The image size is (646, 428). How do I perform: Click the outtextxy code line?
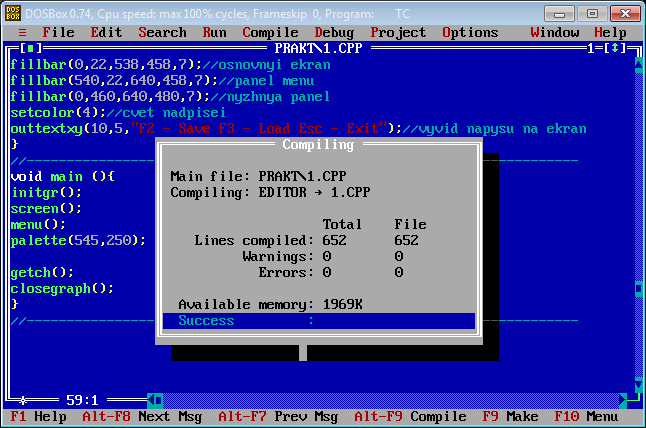(298, 129)
